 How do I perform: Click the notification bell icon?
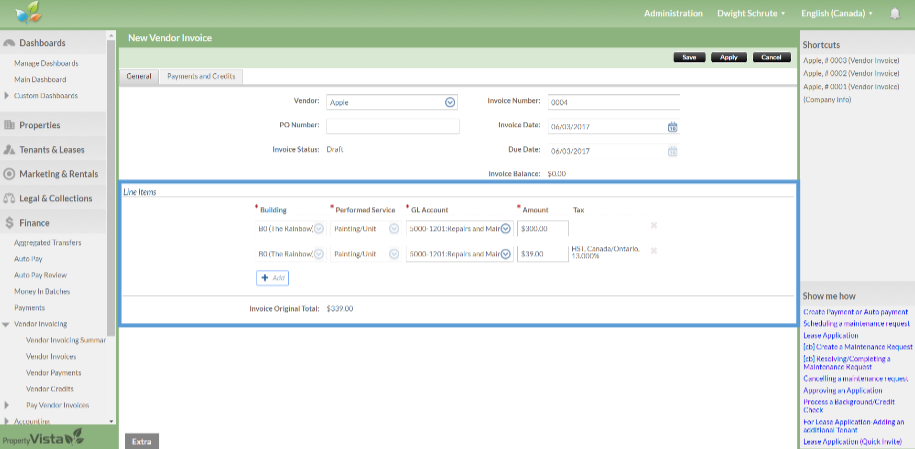coord(894,13)
